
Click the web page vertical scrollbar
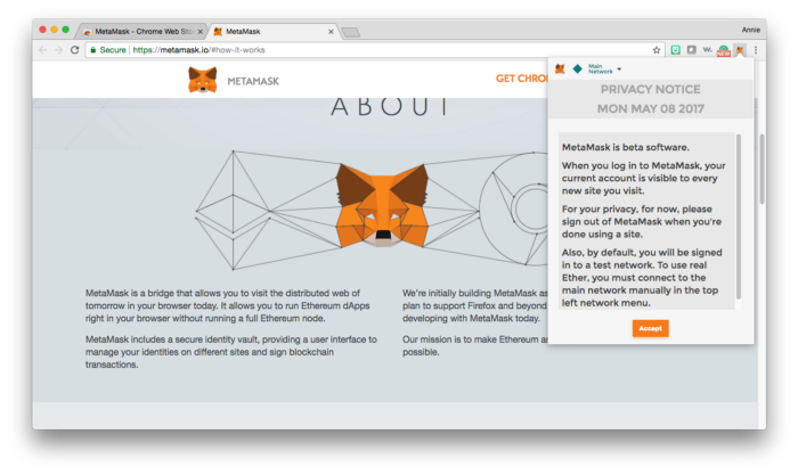(762, 169)
